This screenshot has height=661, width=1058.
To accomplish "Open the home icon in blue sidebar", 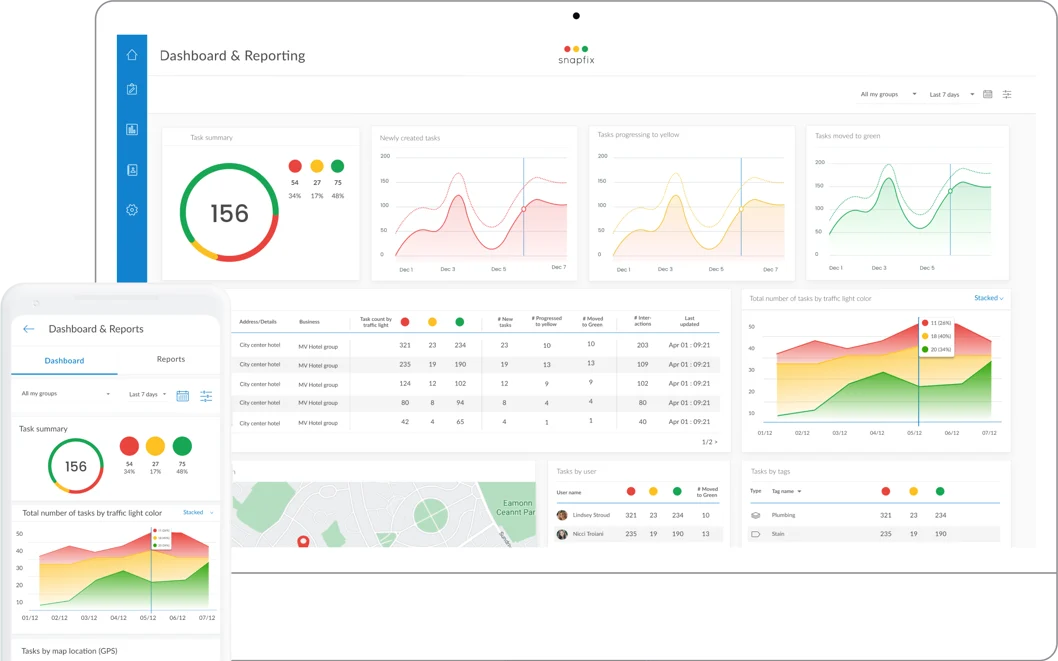I will [x=132, y=55].
